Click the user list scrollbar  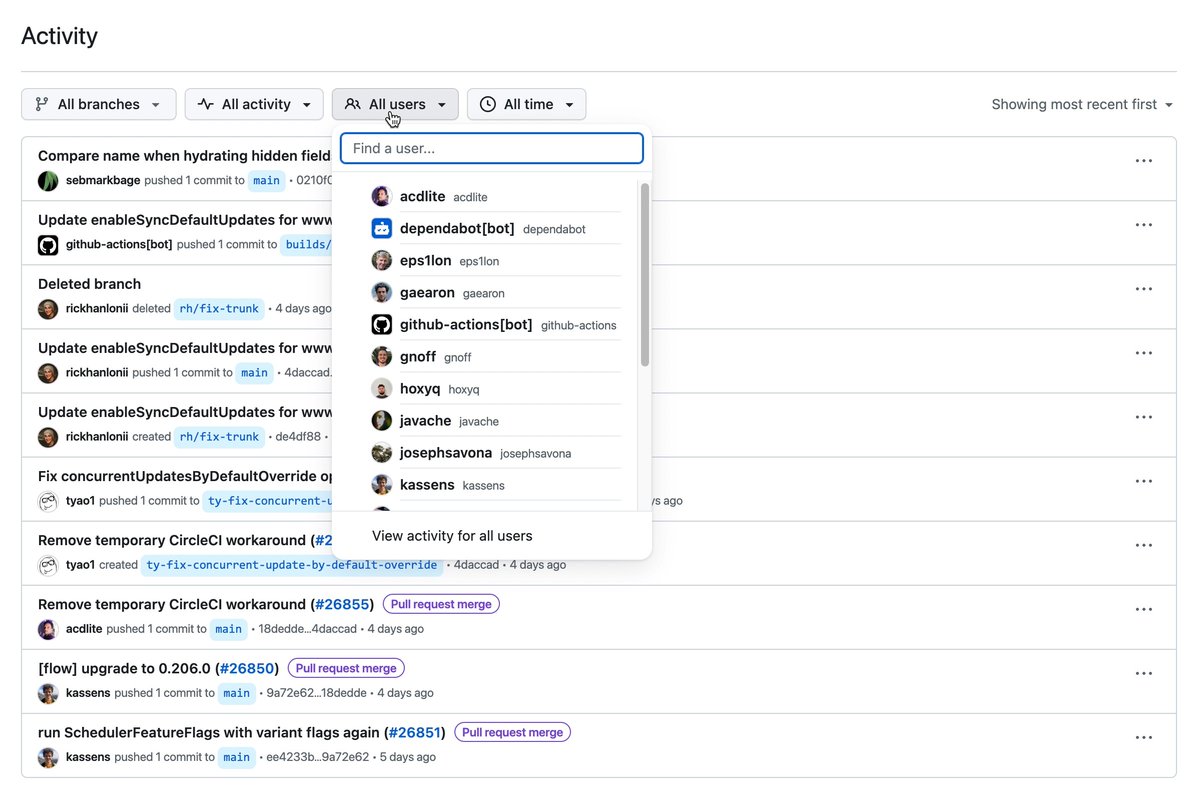pyautogui.click(x=645, y=274)
